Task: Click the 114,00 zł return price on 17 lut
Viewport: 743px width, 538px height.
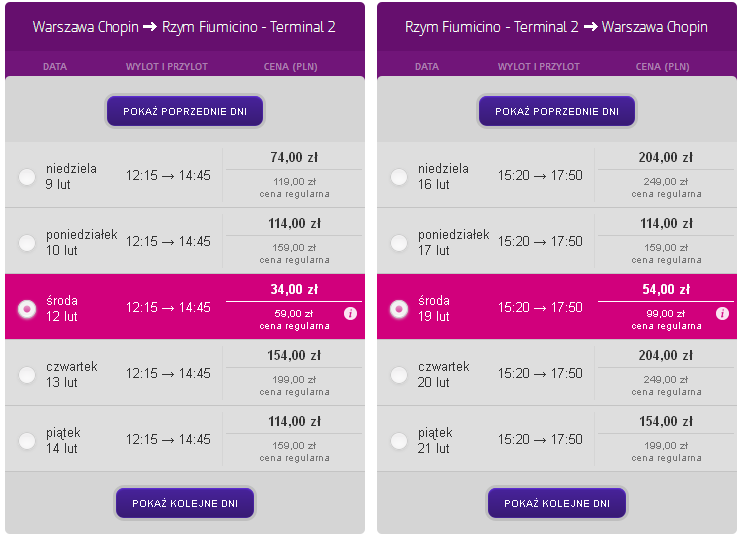Action: 666,223
